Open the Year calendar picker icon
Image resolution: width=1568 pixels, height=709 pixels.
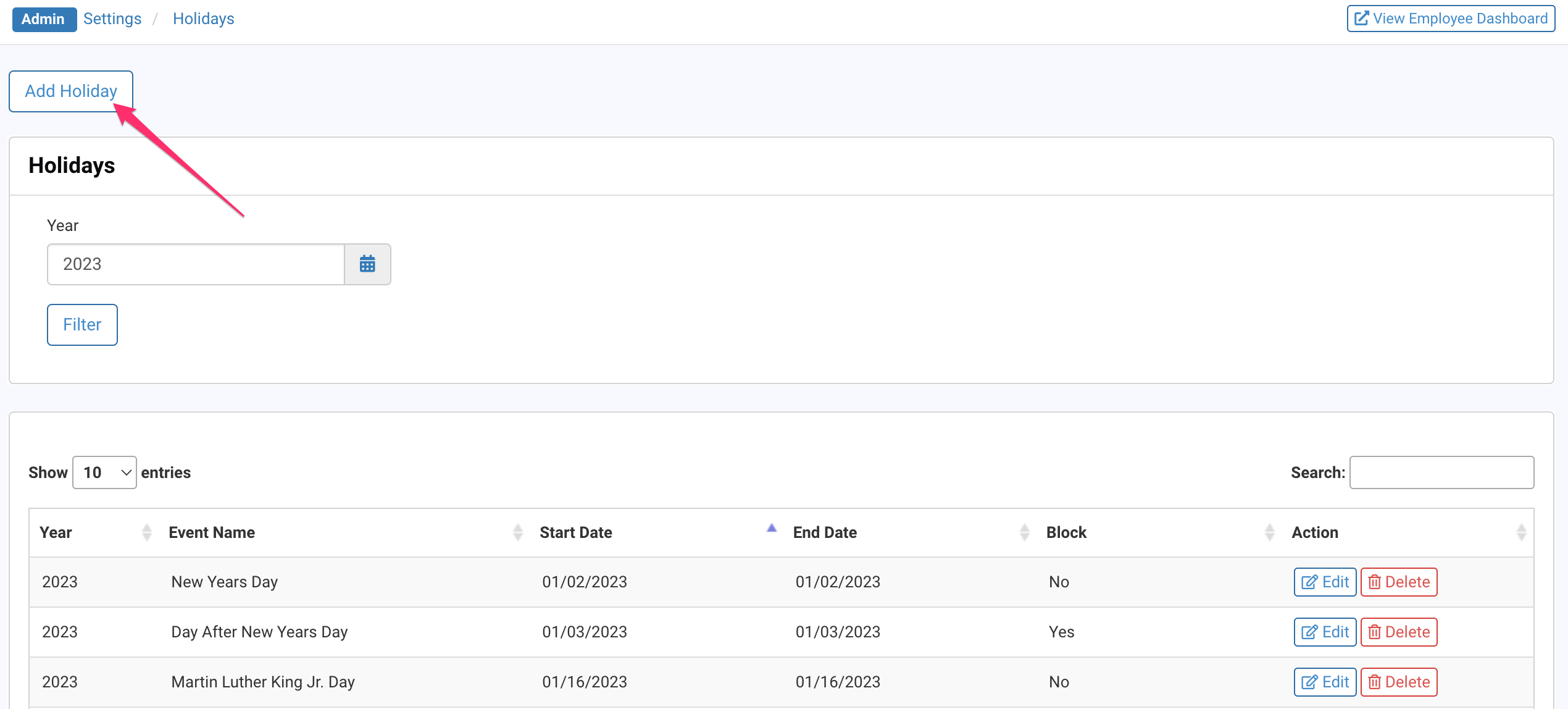(x=367, y=264)
